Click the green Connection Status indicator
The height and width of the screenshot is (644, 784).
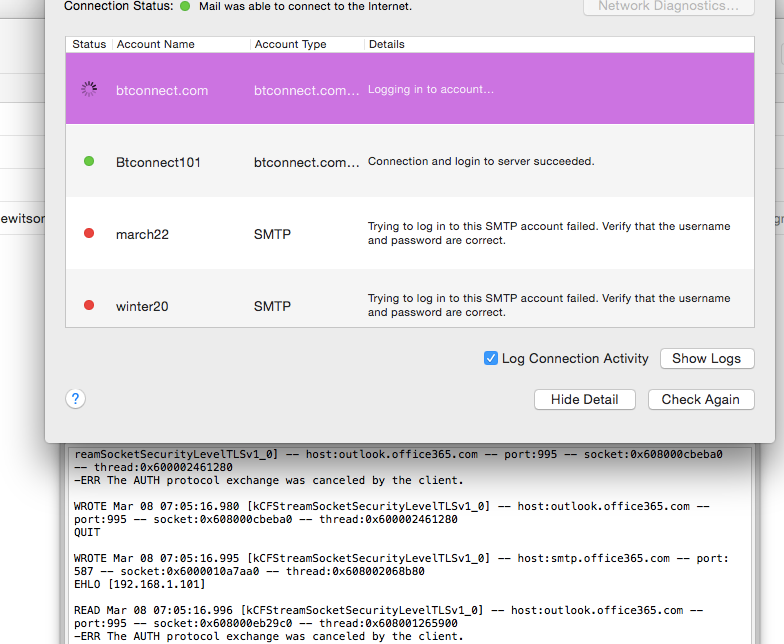(185, 6)
